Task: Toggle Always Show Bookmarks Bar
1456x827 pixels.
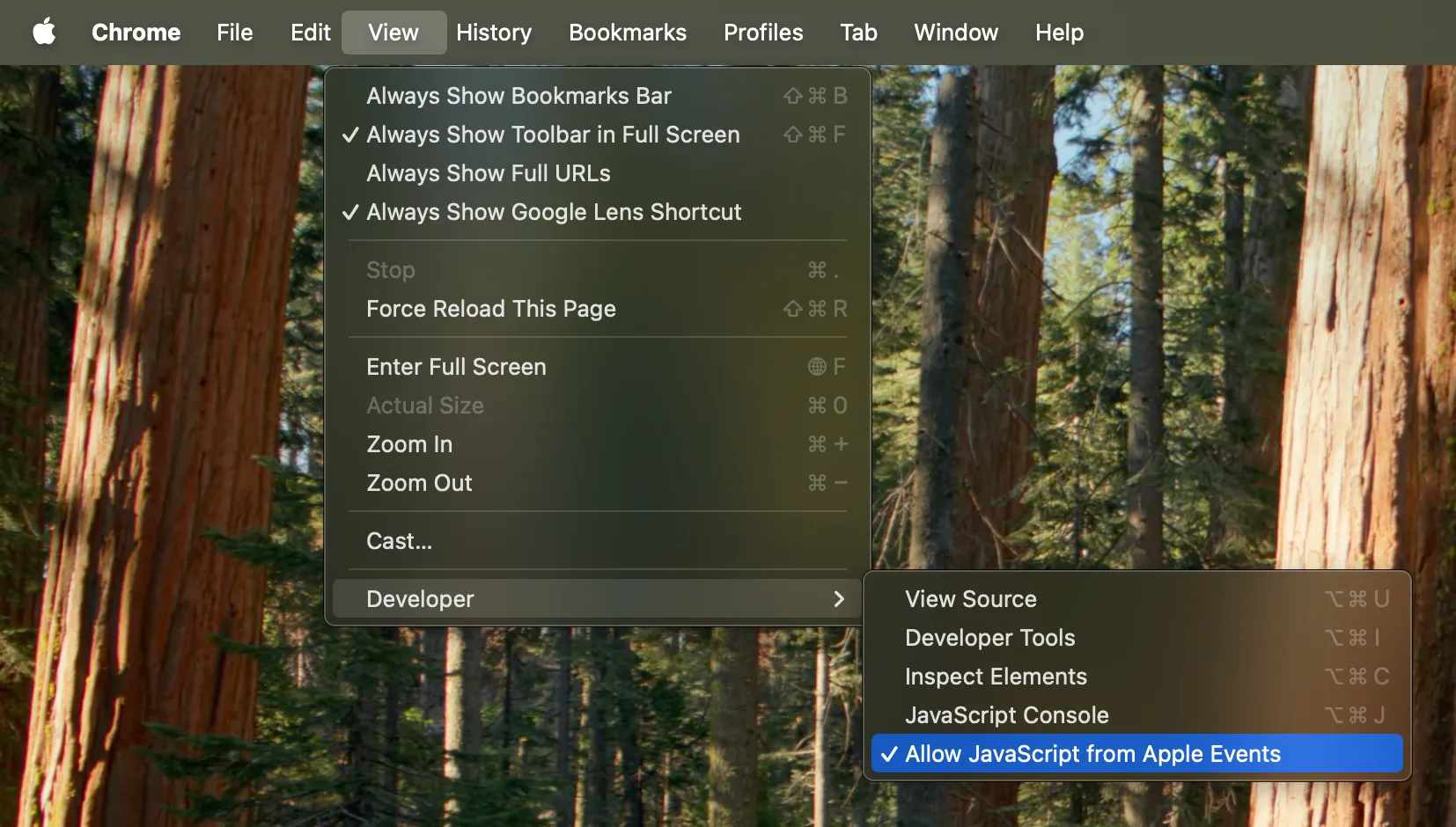Action: pyautogui.click(x=518, y=96)
